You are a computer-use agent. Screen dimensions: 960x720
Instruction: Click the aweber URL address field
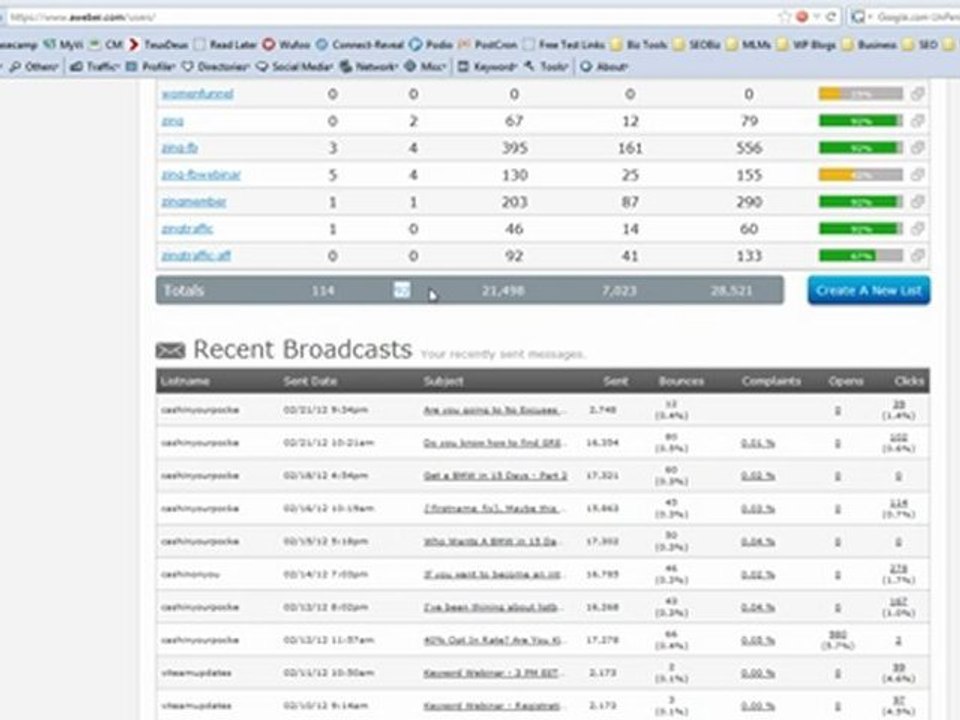(392, 17)
